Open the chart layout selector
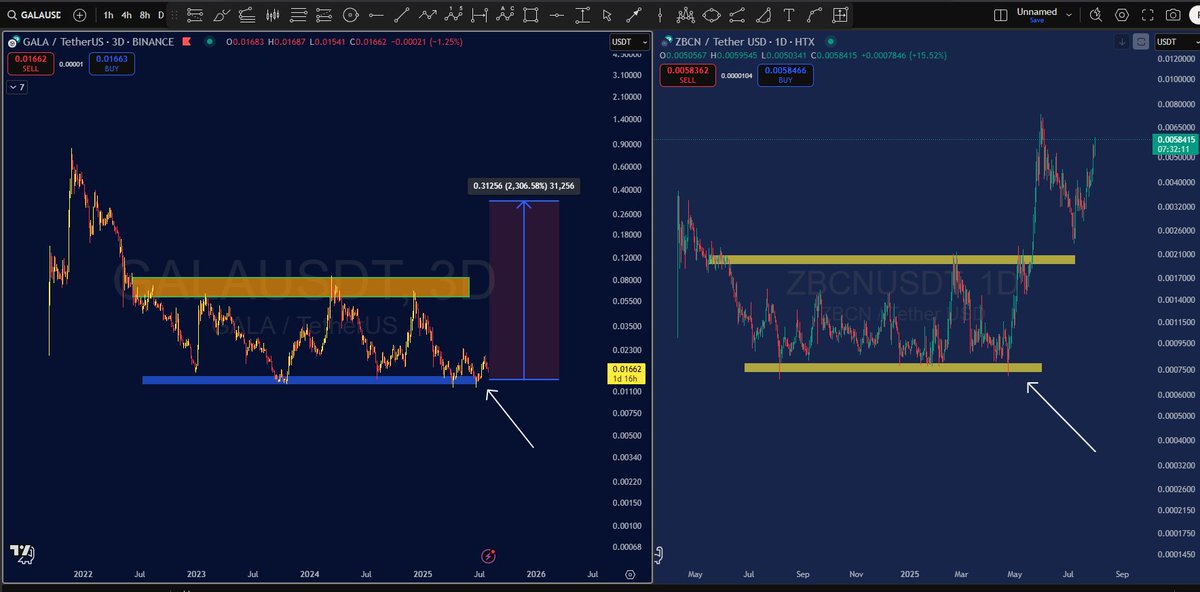 pyautogui.click(x=1001, y=15)
